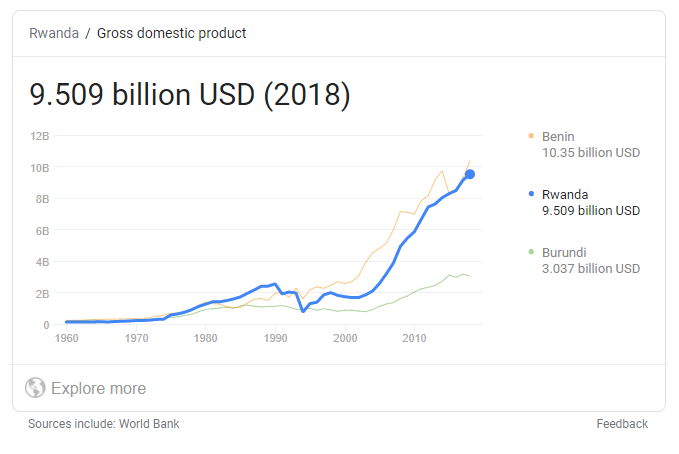Click the 1990 label on the x-axis

pyautogui.click(x=275, y=339)
